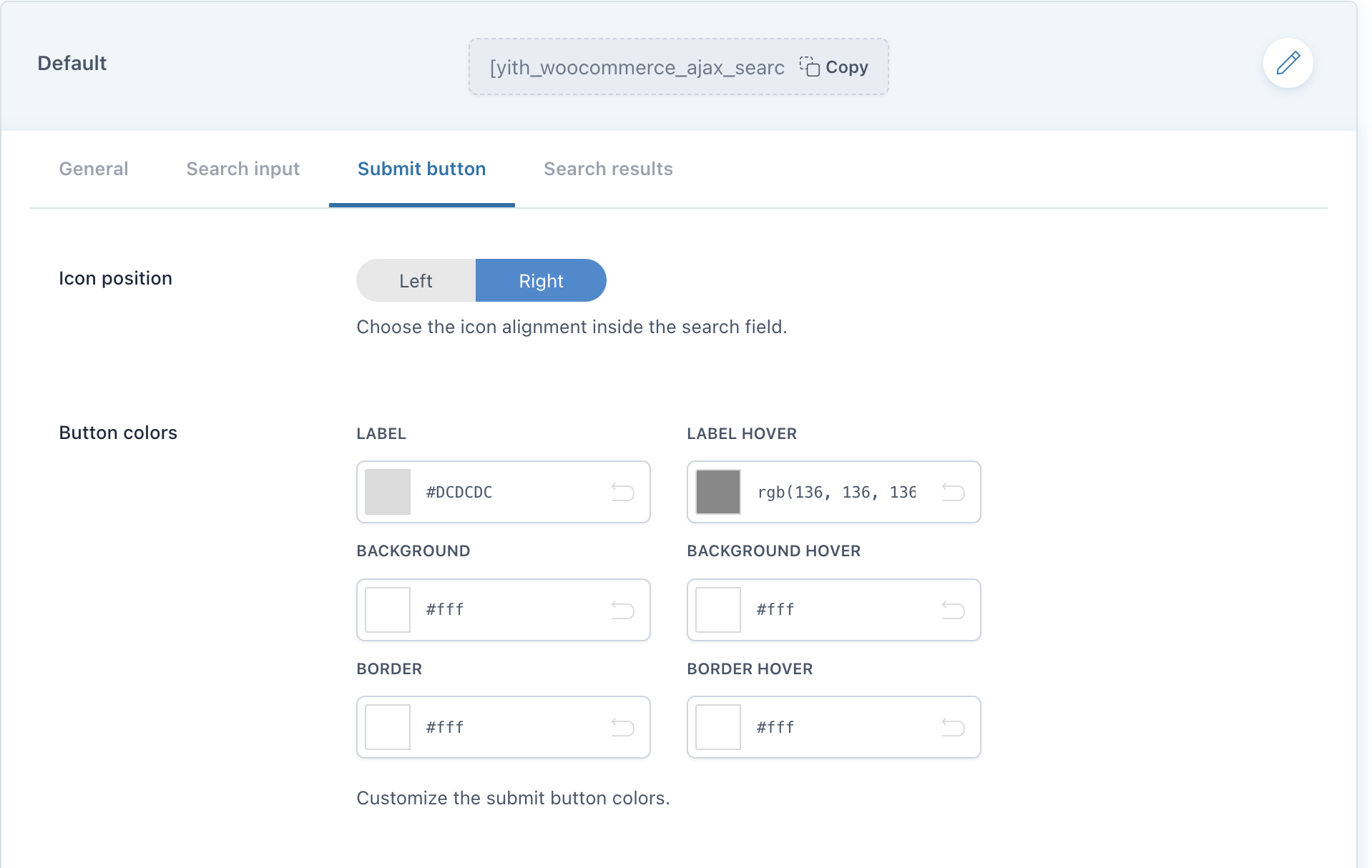This screenshot has height=868, width=1372.
Task: Open the Border Hover color swatch
Action: point(718,727)
